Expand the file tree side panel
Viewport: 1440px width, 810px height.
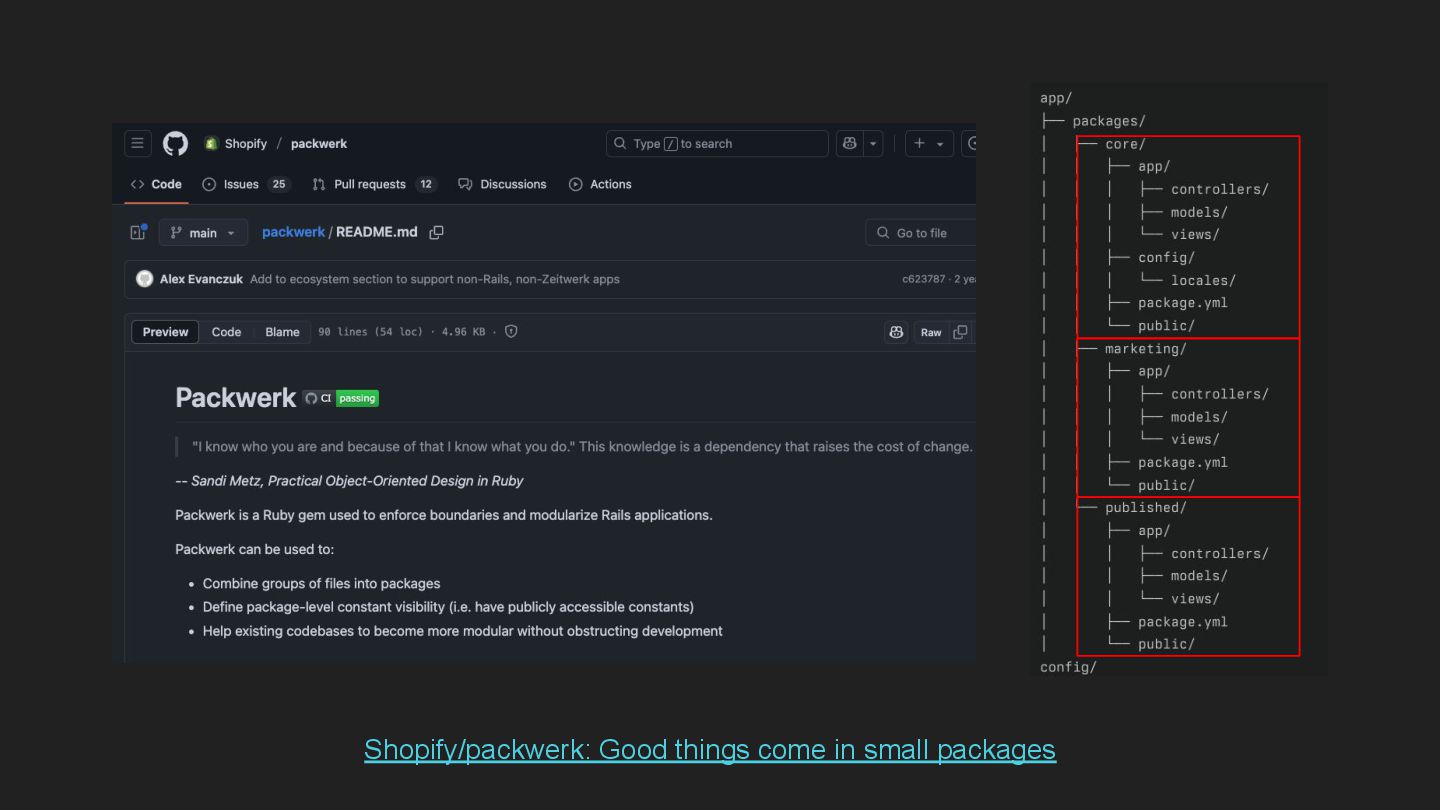coord(138,232)
